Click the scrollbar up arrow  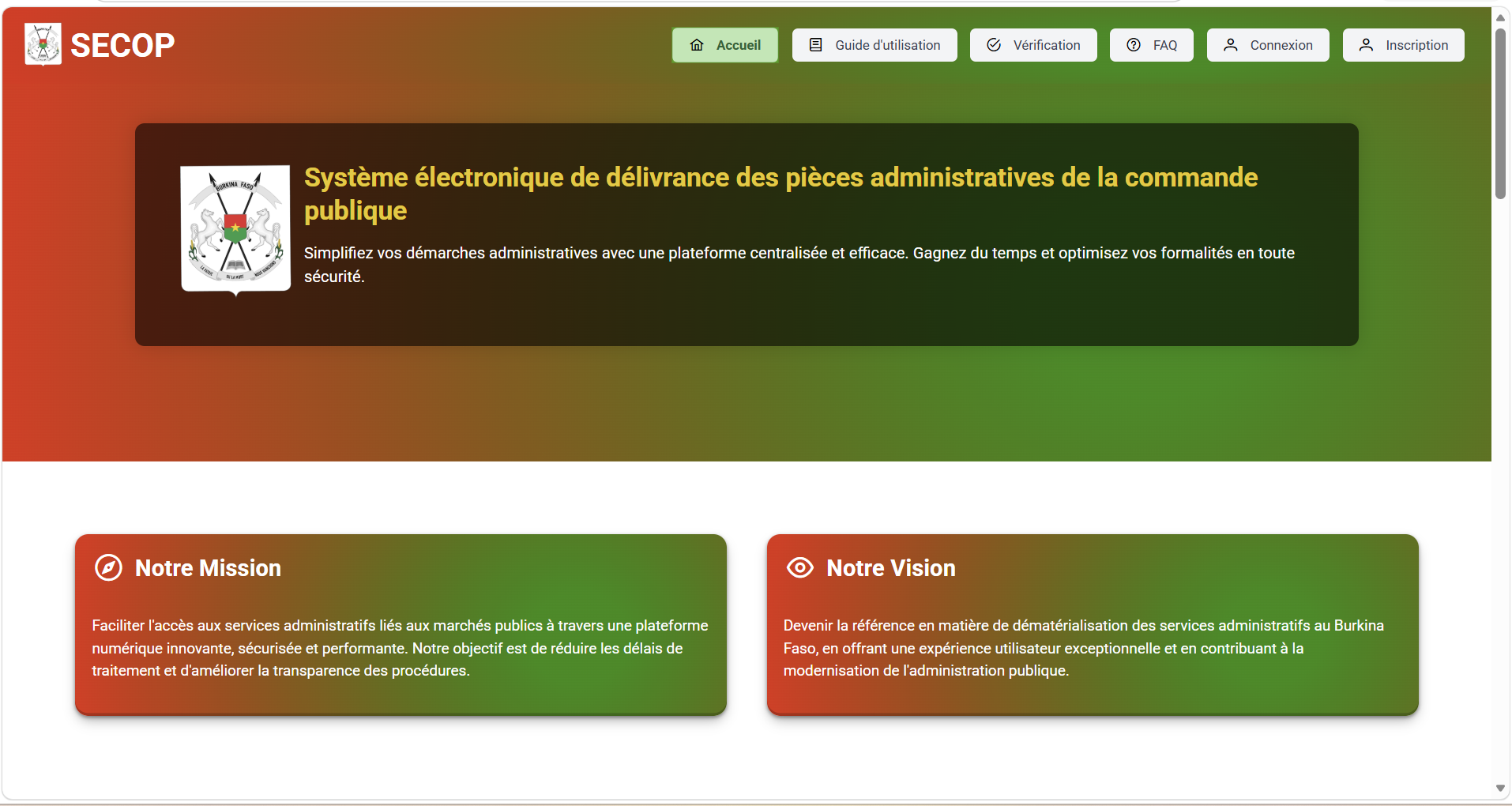1500,17
